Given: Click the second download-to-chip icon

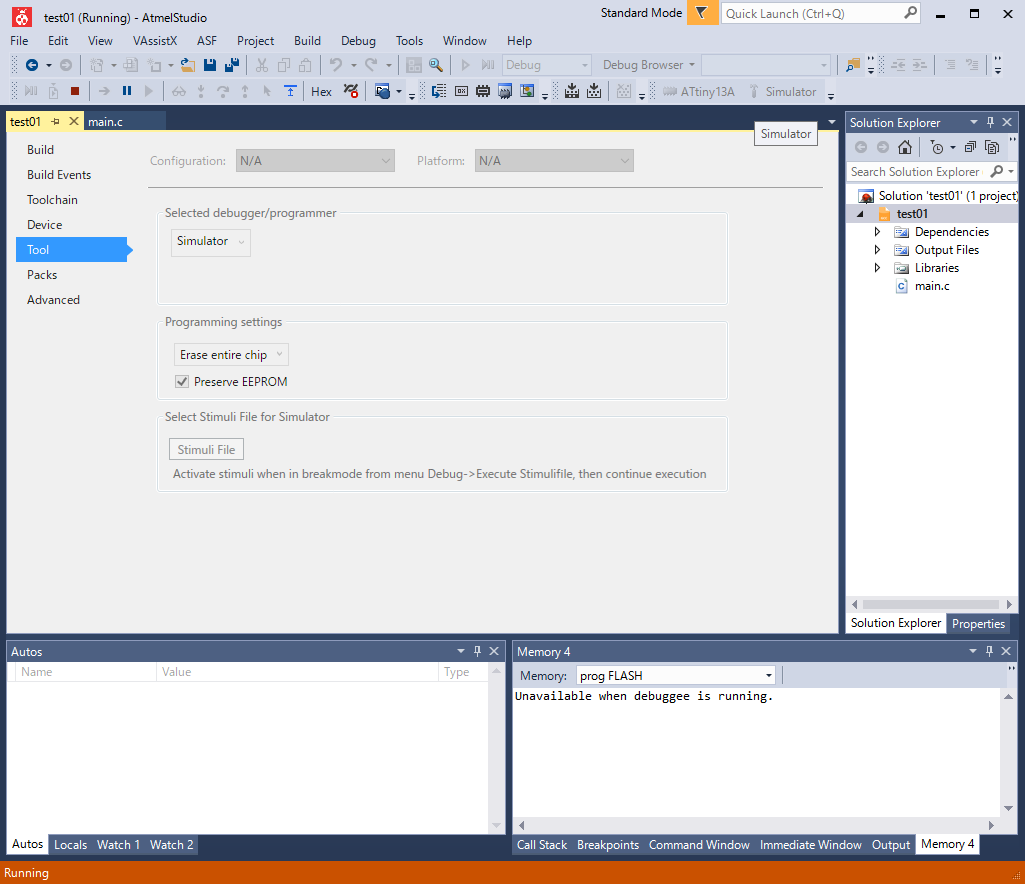Looking at the screenshot, I should [x=594, y=92].
